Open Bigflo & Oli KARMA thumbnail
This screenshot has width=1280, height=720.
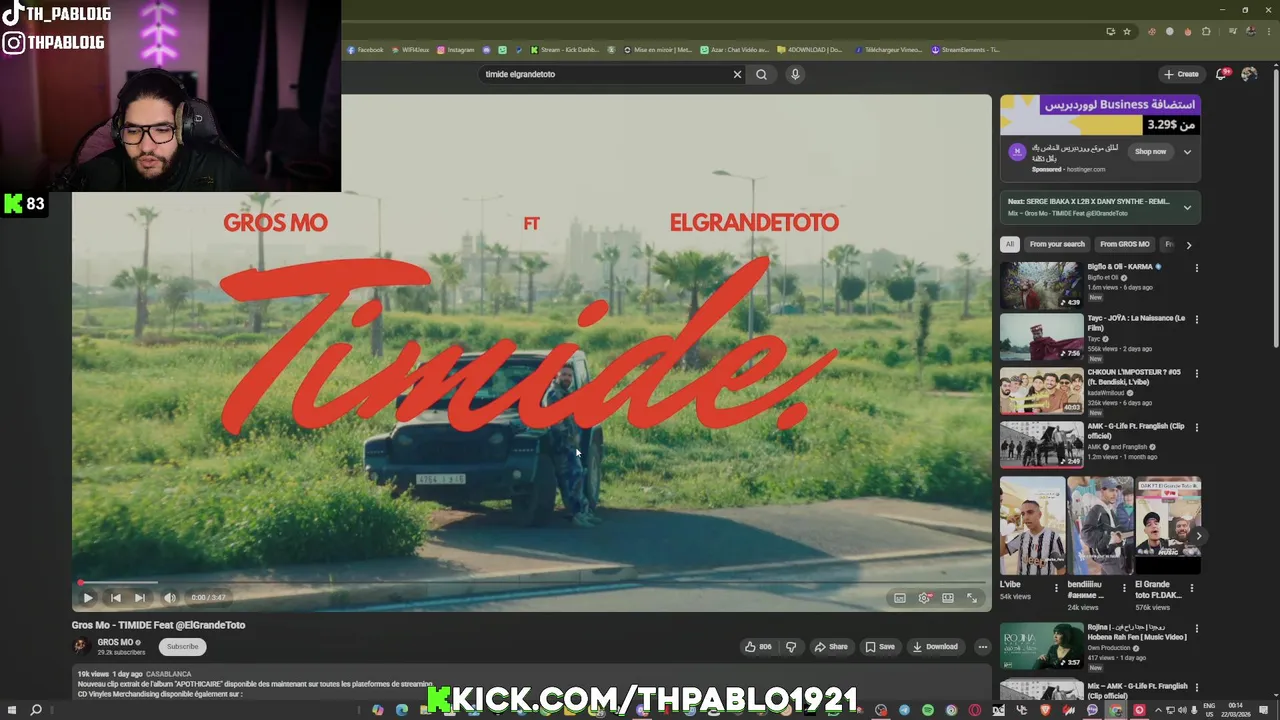pos(1041,285)
